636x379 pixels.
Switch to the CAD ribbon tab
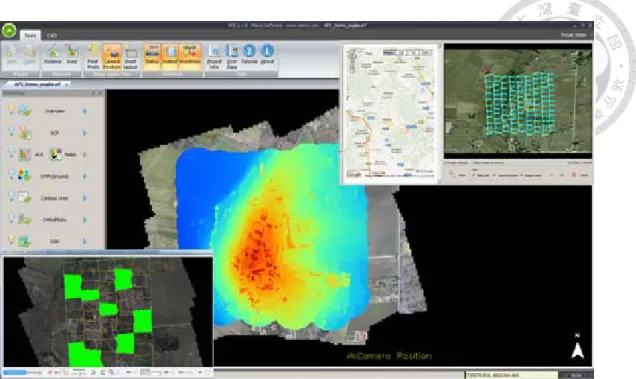click(x=52, y=36)
